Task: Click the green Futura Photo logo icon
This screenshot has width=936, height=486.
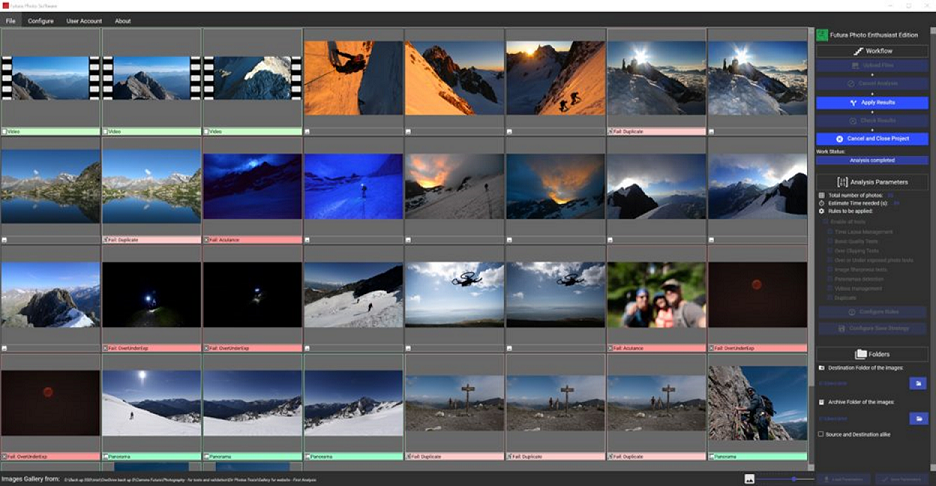Action: coord(822,35)
